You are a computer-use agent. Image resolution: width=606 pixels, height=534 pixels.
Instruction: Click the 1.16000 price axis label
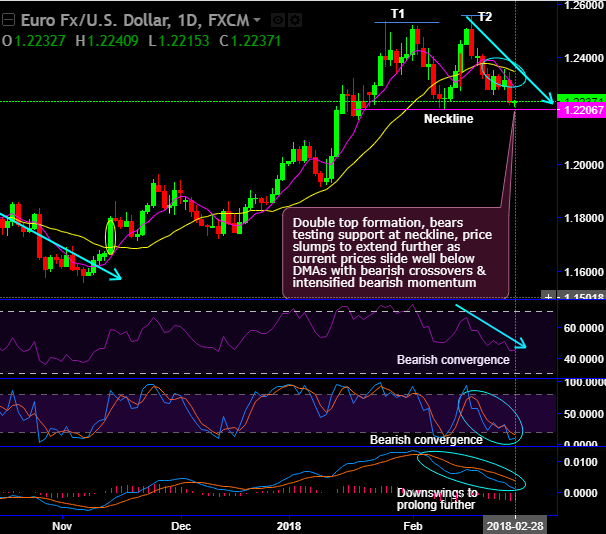584,272
